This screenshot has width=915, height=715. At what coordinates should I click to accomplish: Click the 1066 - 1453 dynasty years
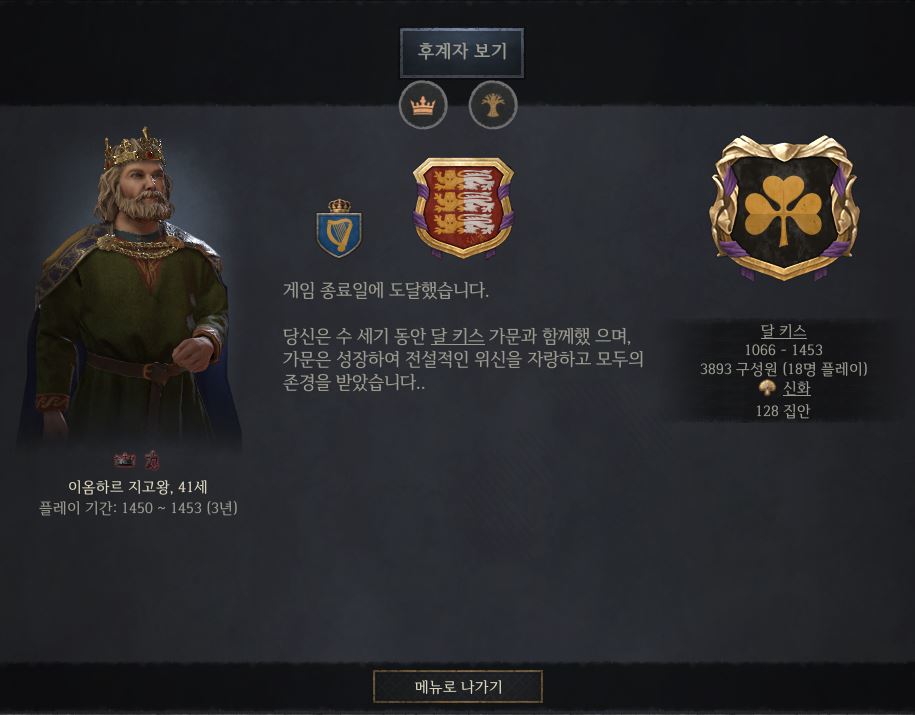pyautogui.click(x=783, y=350)
